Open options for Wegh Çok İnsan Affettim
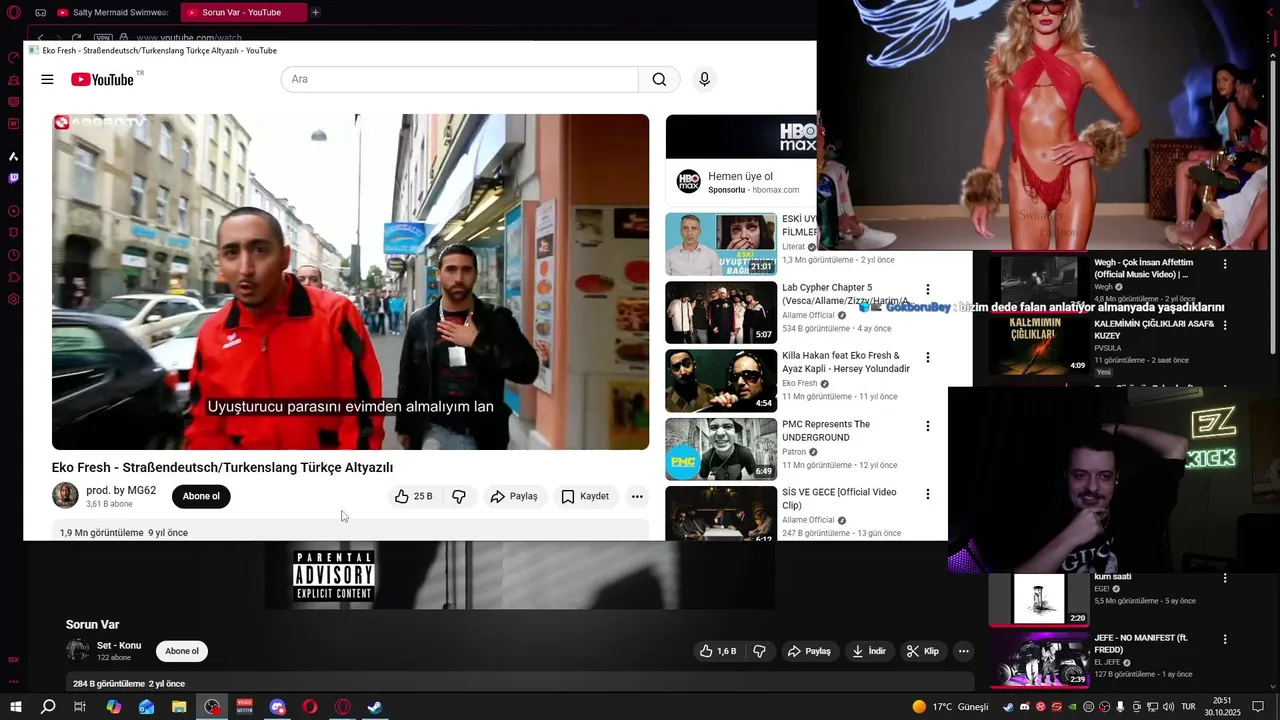 (x=1225, y=264)
